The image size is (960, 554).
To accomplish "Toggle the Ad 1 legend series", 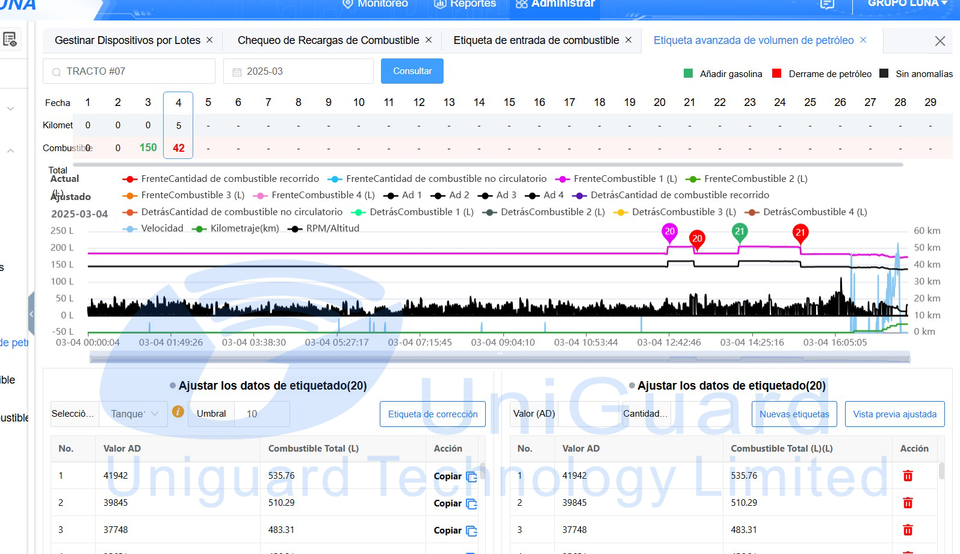I will pyautogui.click(x=402, y=195).
